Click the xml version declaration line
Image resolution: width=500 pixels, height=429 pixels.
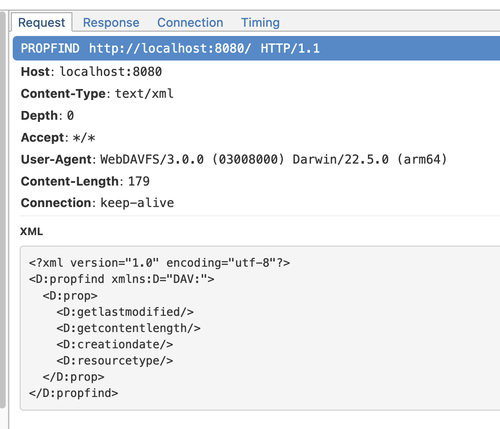159,263
